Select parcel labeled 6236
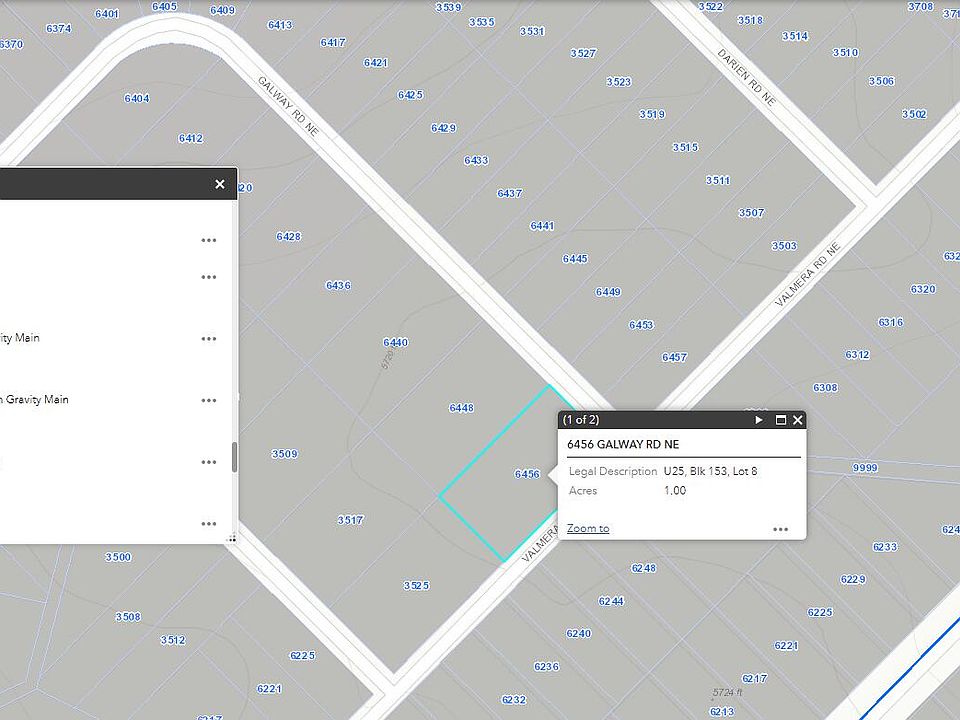Image resolution: width=960 pixels, height=720 pixels. tap(546, 666)
